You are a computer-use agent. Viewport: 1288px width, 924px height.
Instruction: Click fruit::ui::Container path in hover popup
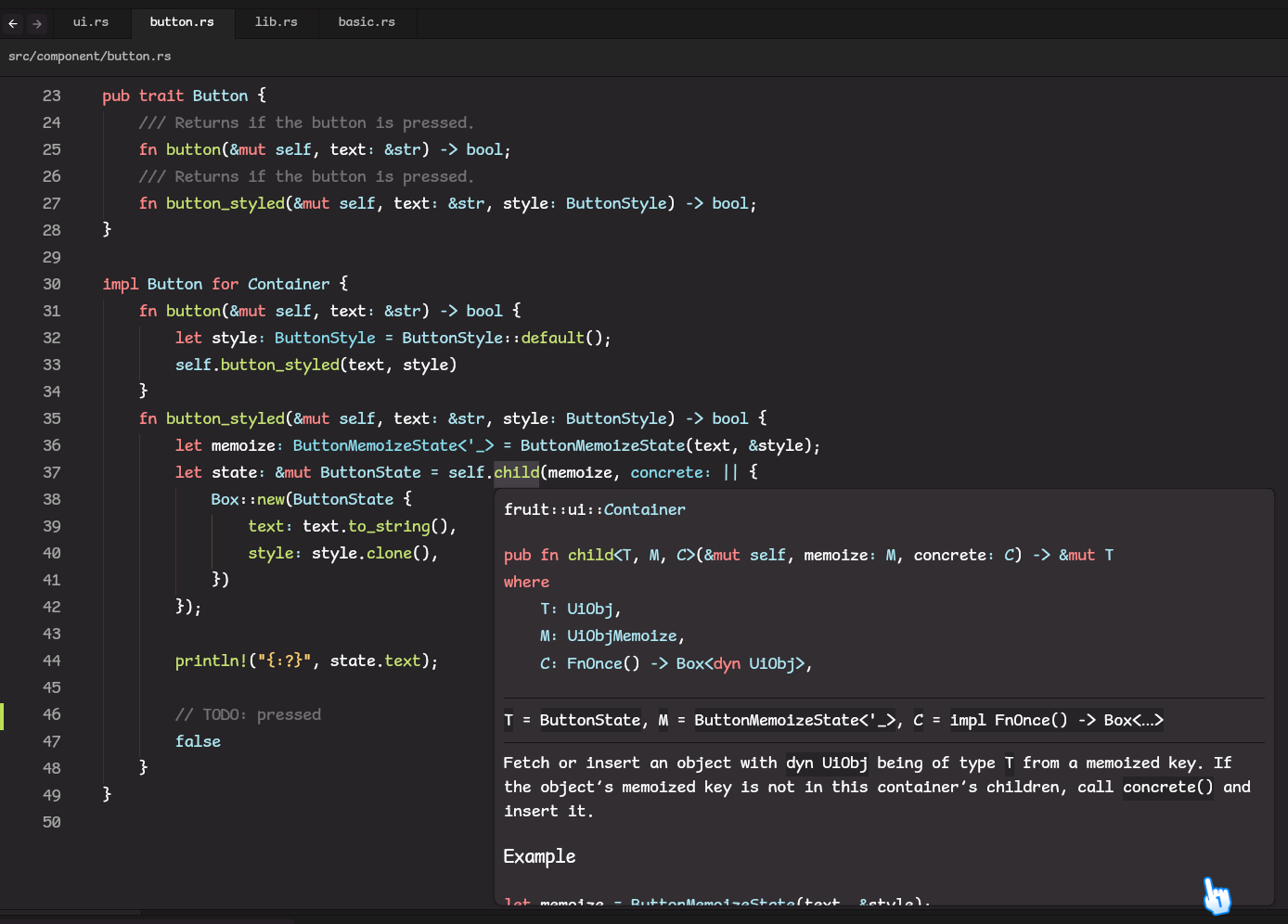tap(594, 509)
